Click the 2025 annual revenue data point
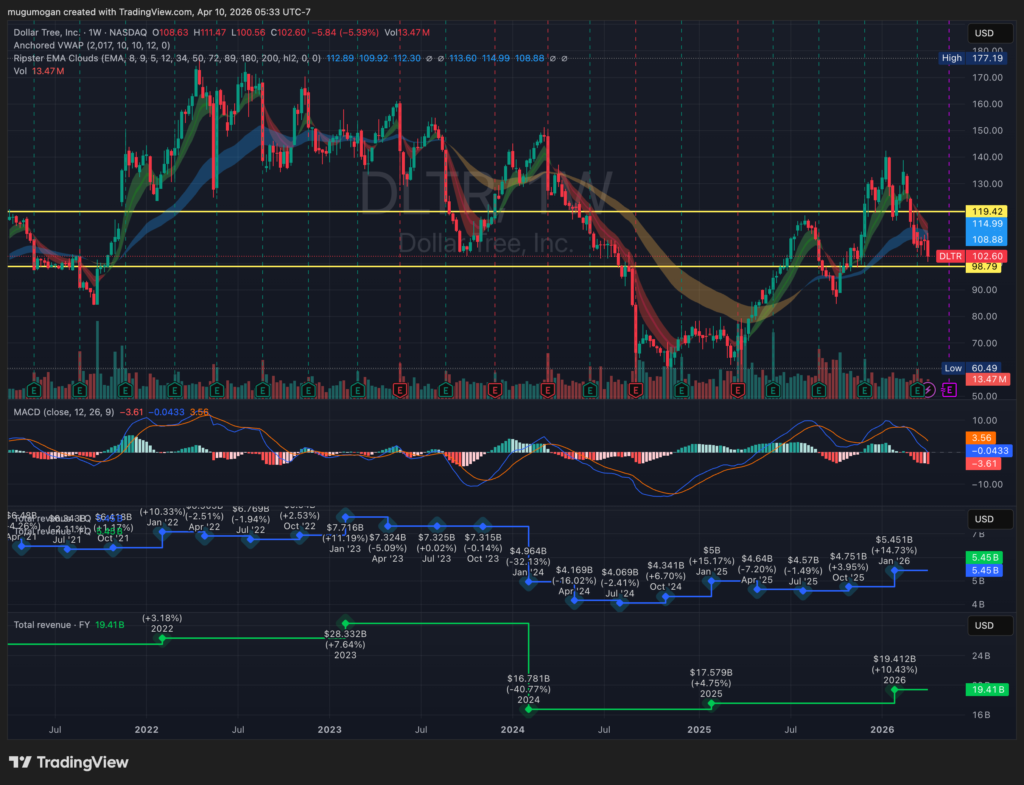The image size is (1024, 785). pos(712,703)
